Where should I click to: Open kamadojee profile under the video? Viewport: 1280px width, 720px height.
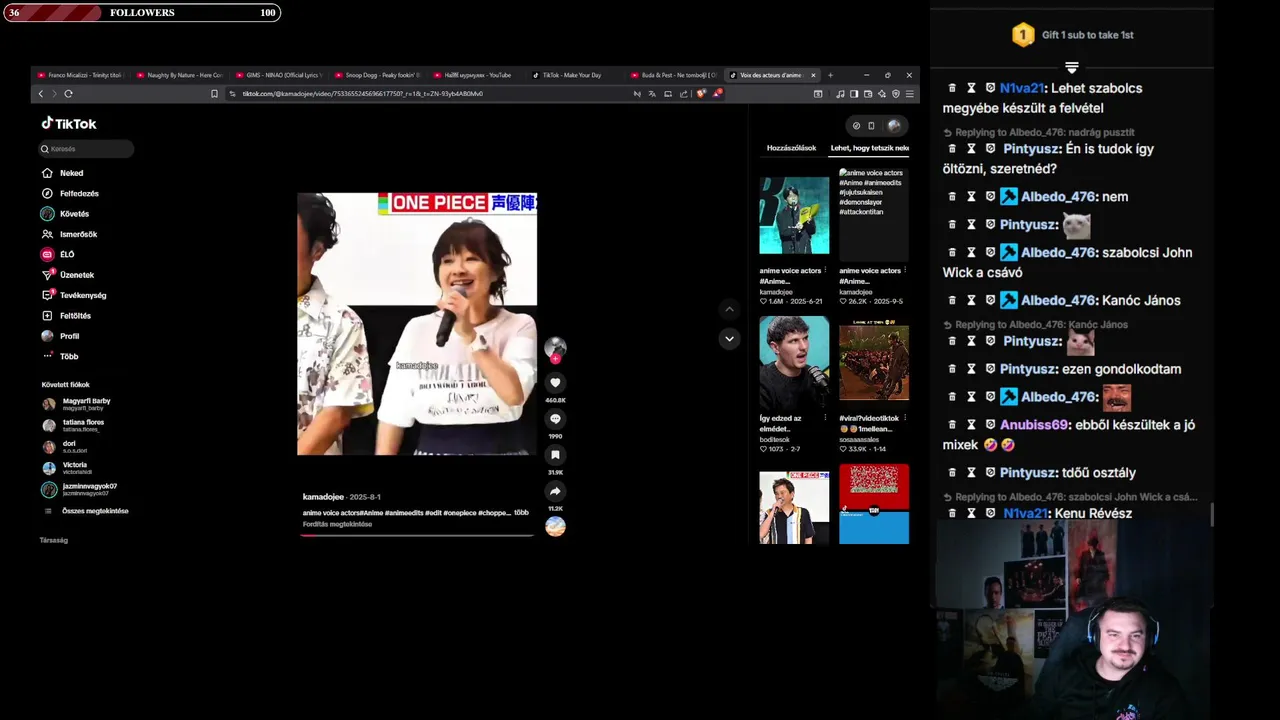click(323, 497)
